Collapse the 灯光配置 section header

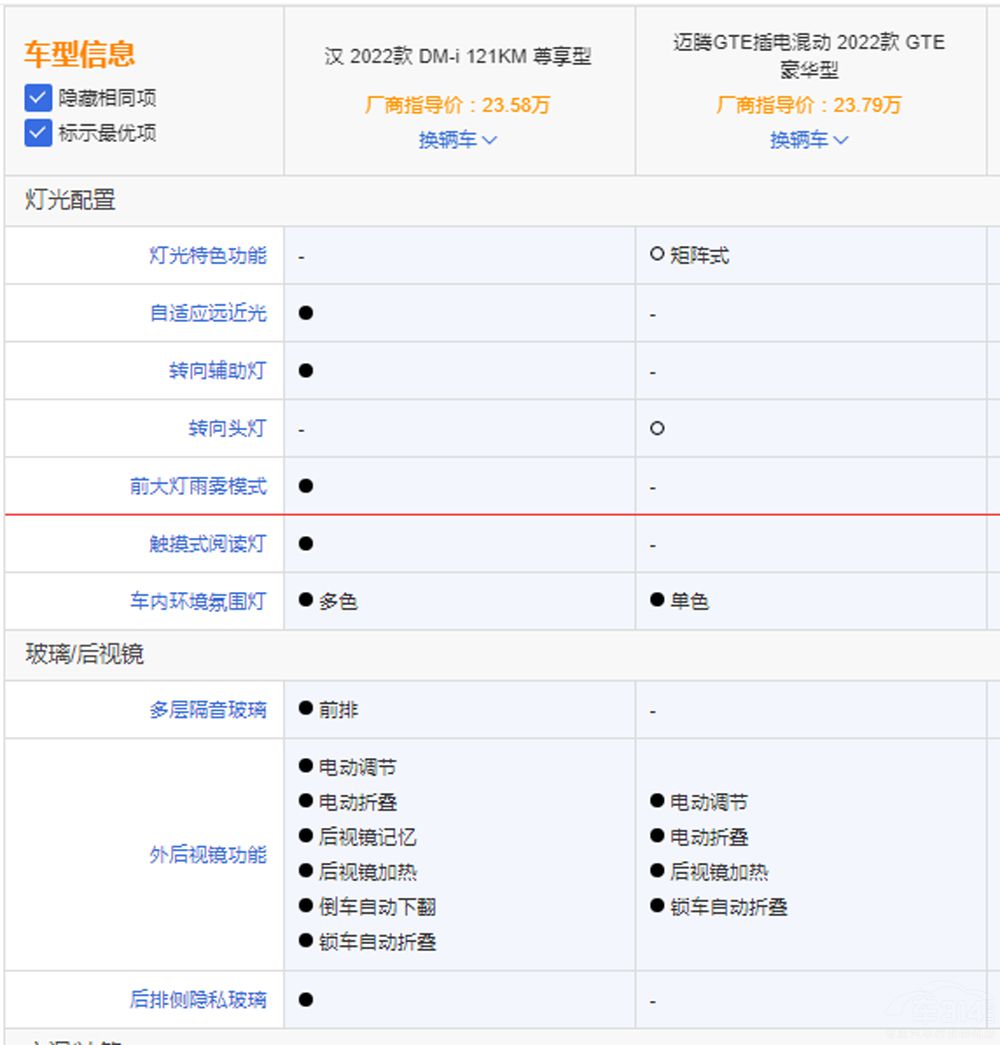pos(70,200)
